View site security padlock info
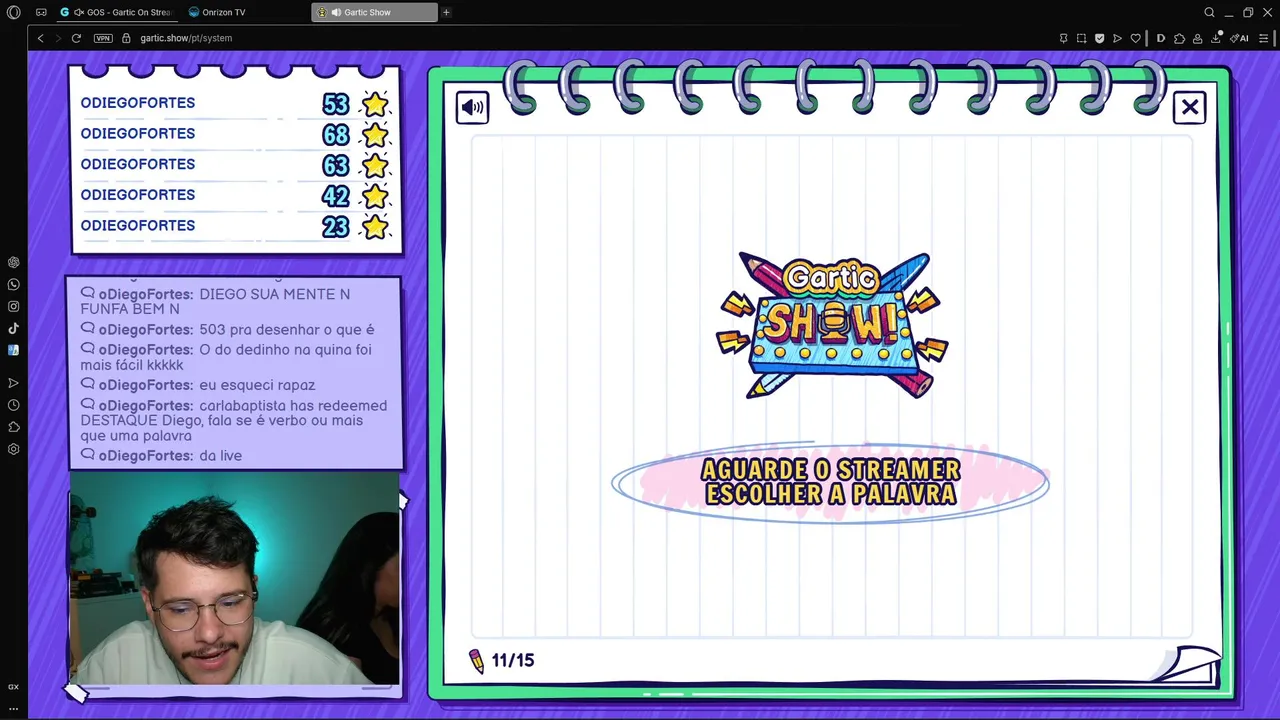 [x=126, y=38]
